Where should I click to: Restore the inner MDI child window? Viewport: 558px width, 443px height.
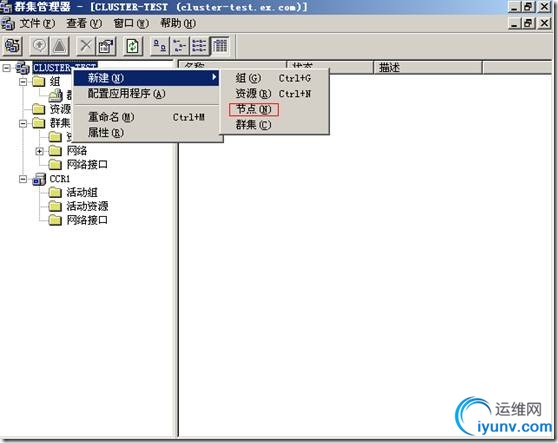[x=528, y=23]
